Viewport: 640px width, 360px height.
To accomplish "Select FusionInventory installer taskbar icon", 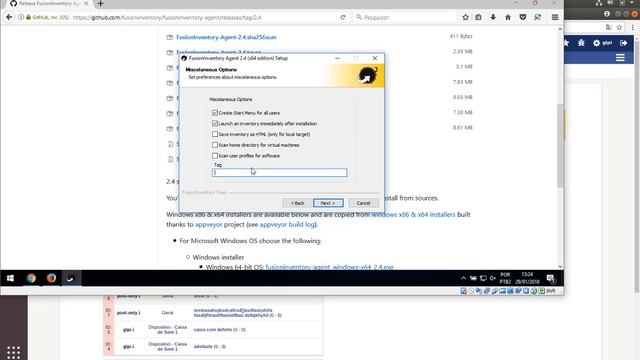I will (70, 278).
